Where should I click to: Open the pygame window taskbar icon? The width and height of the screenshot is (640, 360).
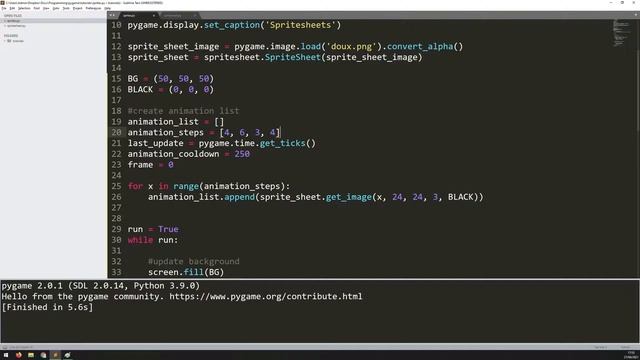pos(68,355)
